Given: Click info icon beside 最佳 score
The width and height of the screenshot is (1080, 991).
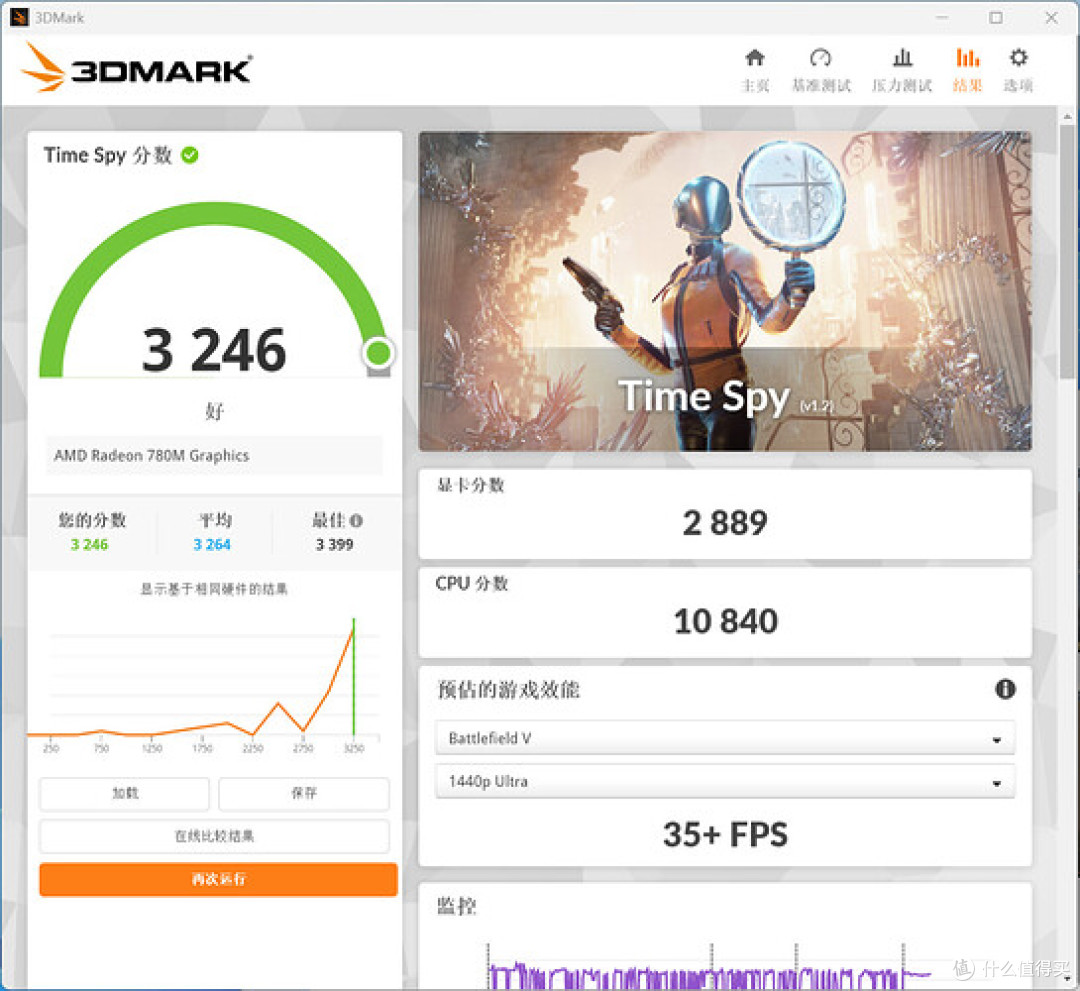Looking at the screenshot, I should 356,521.
